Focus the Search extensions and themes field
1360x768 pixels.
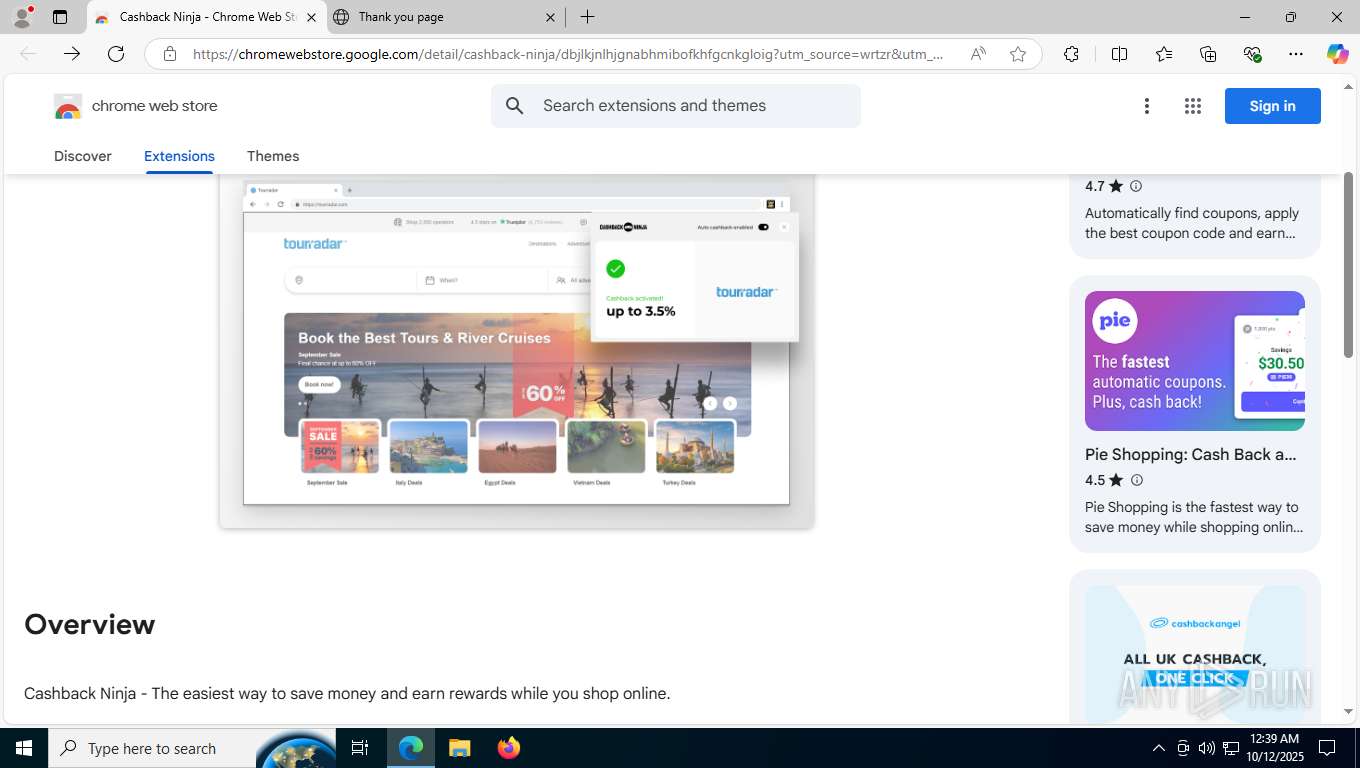(x=676, y=106)
